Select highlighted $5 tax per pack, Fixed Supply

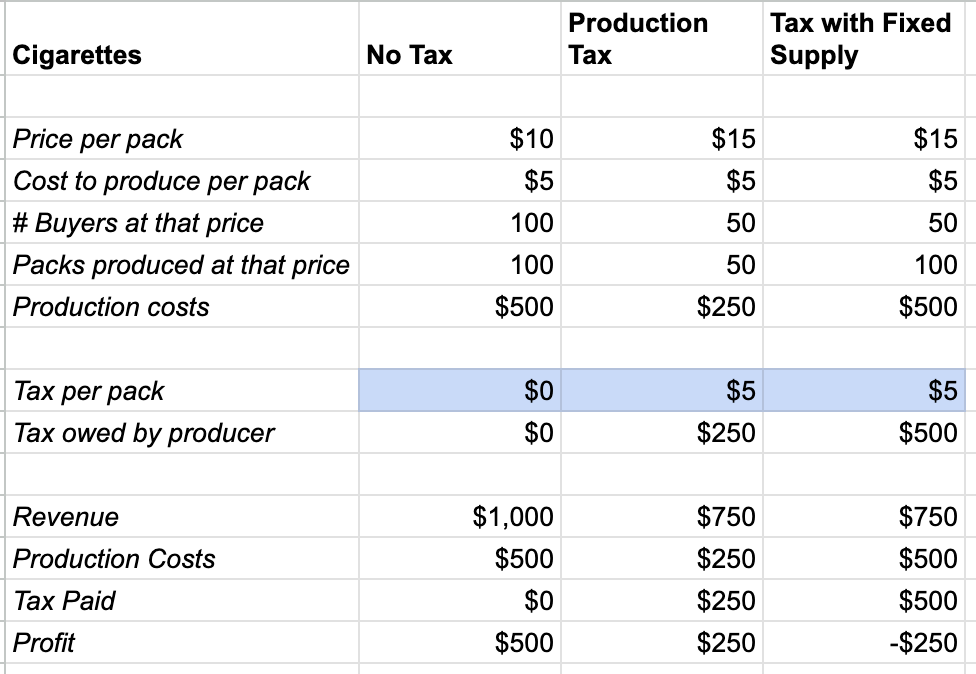pyautogui.click(x=864, y=391)
